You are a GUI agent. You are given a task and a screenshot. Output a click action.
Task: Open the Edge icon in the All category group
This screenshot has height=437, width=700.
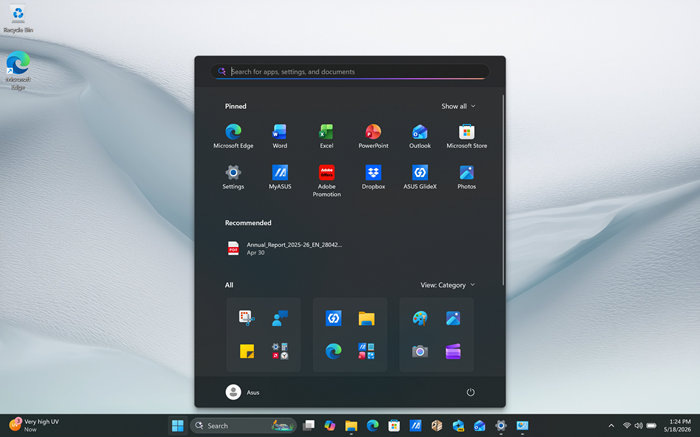coord(333,351)
